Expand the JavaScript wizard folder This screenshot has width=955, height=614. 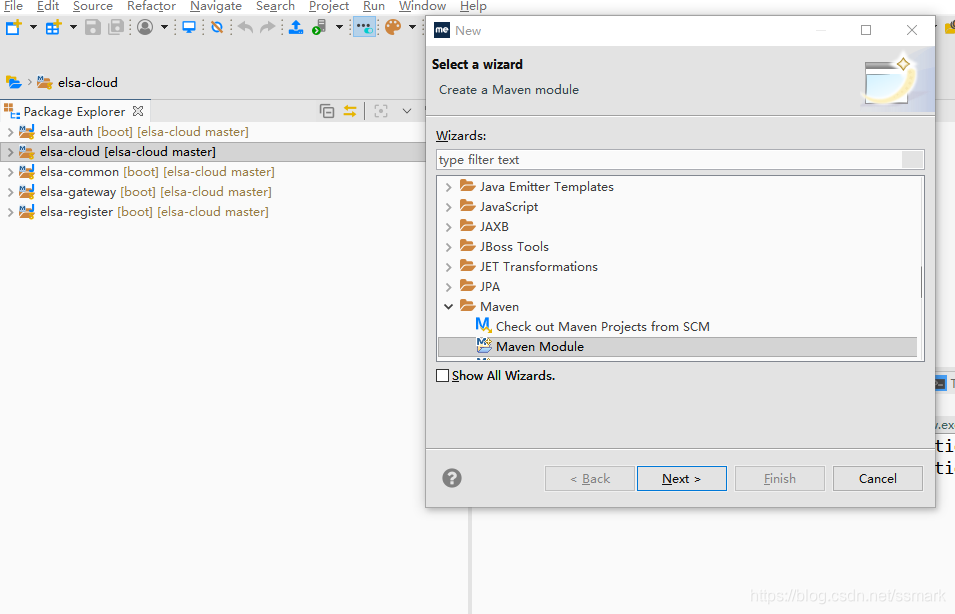(x=449, y=207)
